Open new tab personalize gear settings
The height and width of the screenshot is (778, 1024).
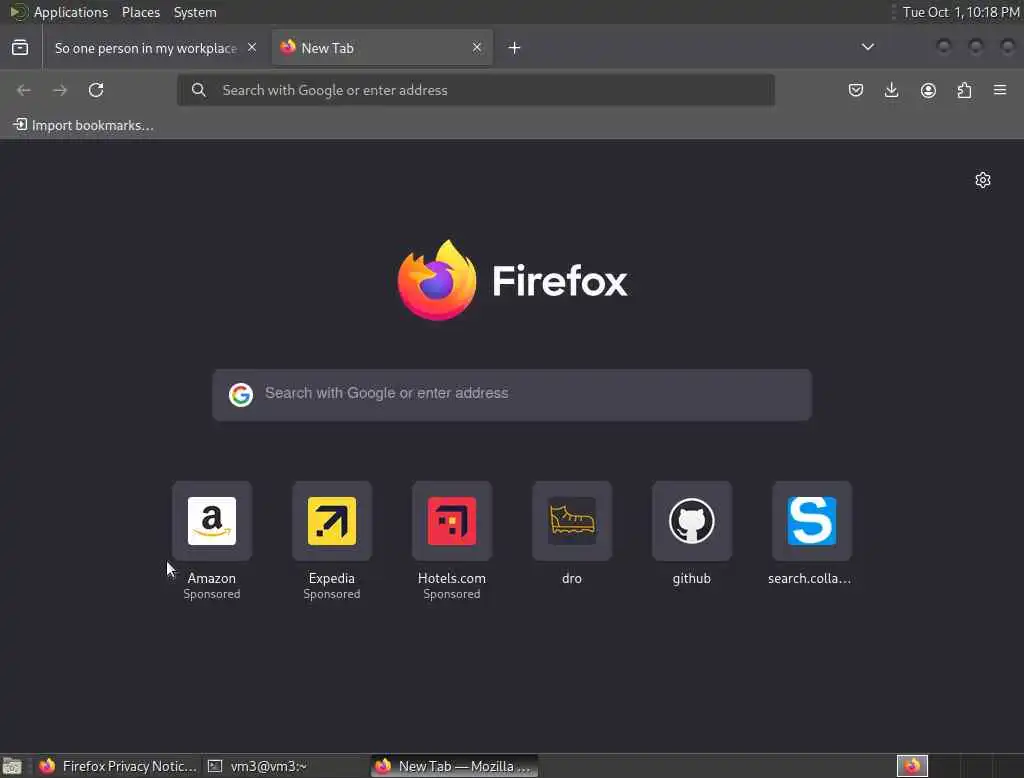coord(983,180)
